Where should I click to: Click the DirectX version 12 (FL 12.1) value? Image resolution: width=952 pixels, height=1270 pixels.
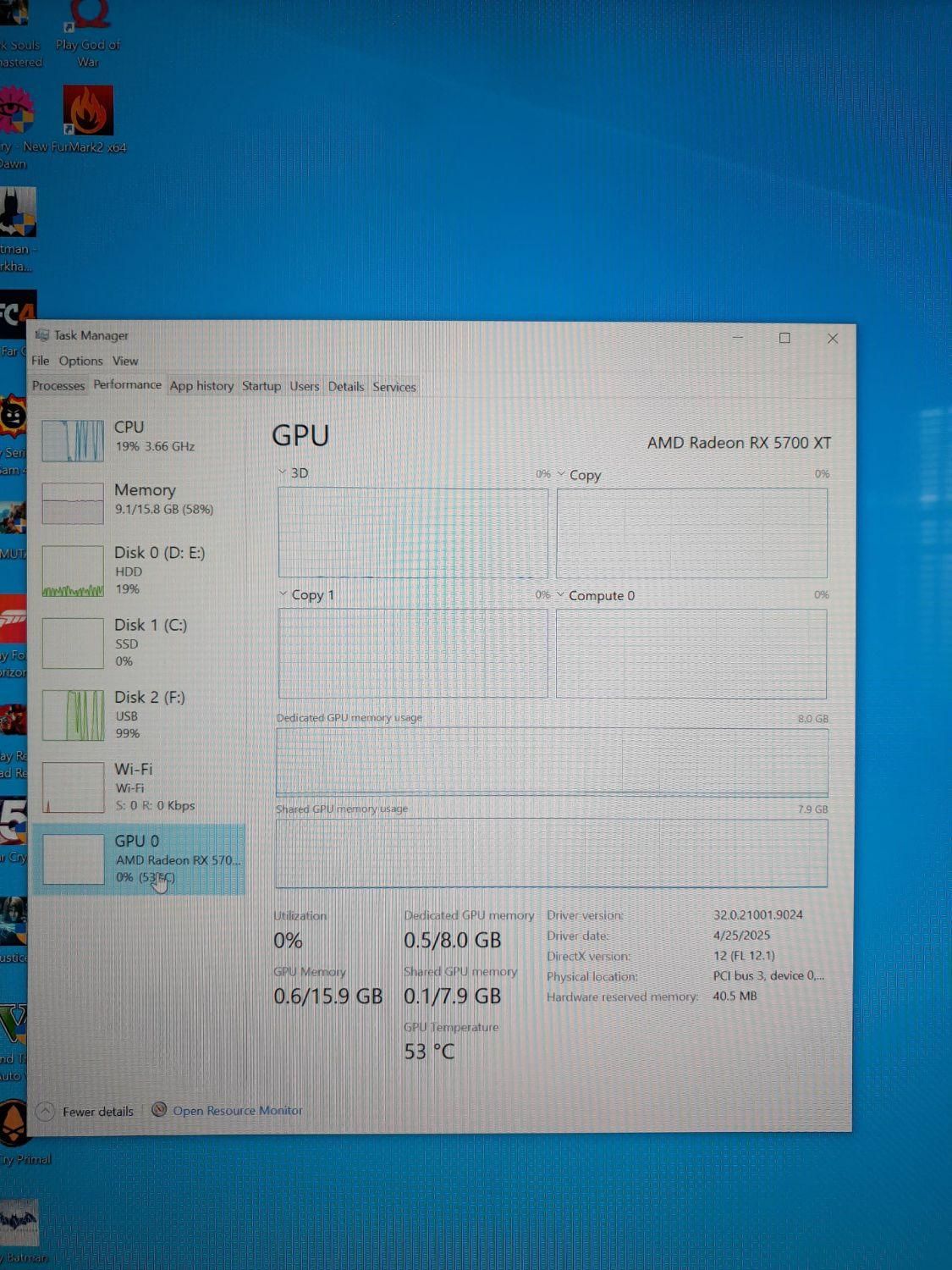coord(744,955)
